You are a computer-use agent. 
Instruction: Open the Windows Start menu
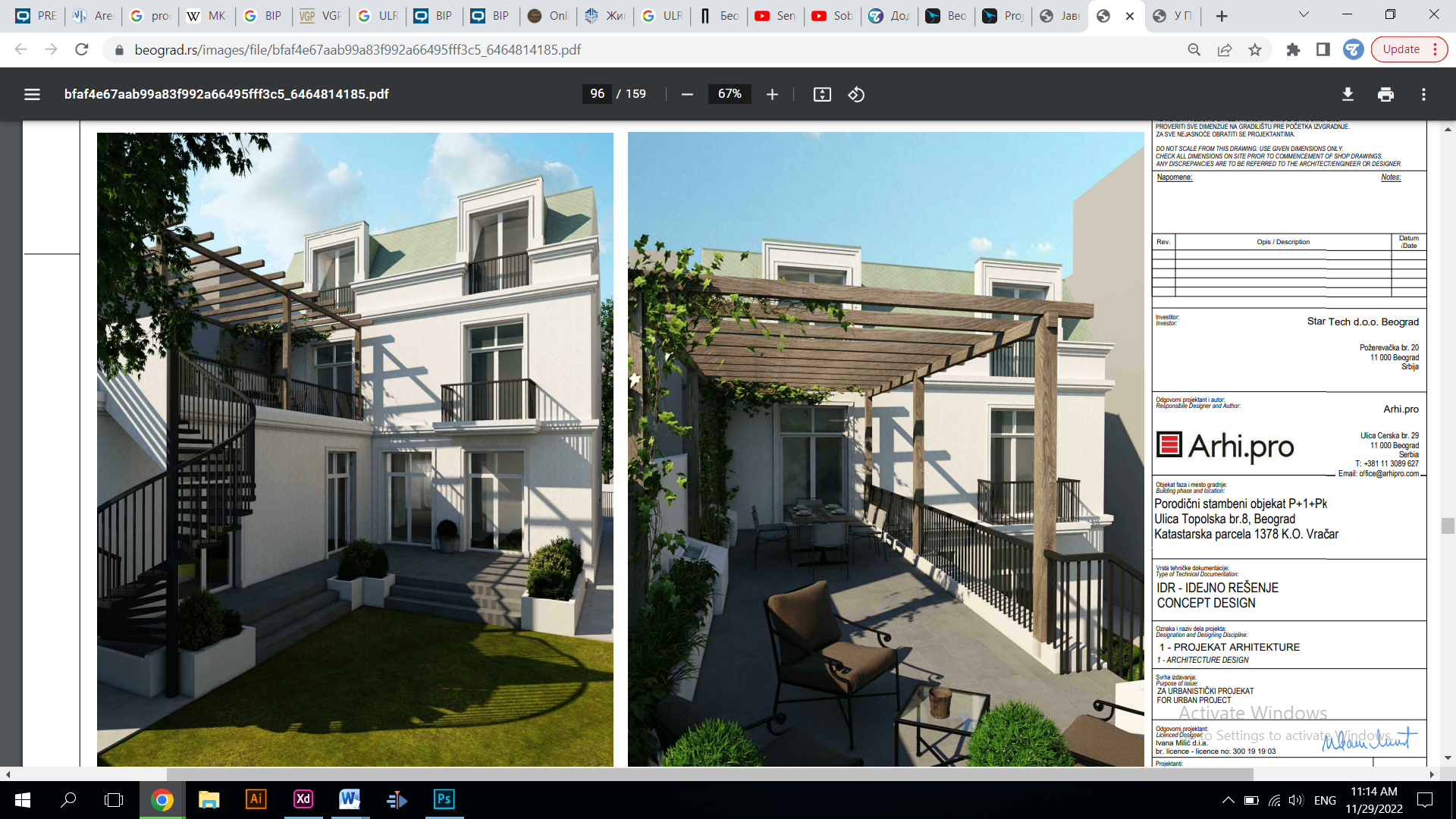point(23,799)
